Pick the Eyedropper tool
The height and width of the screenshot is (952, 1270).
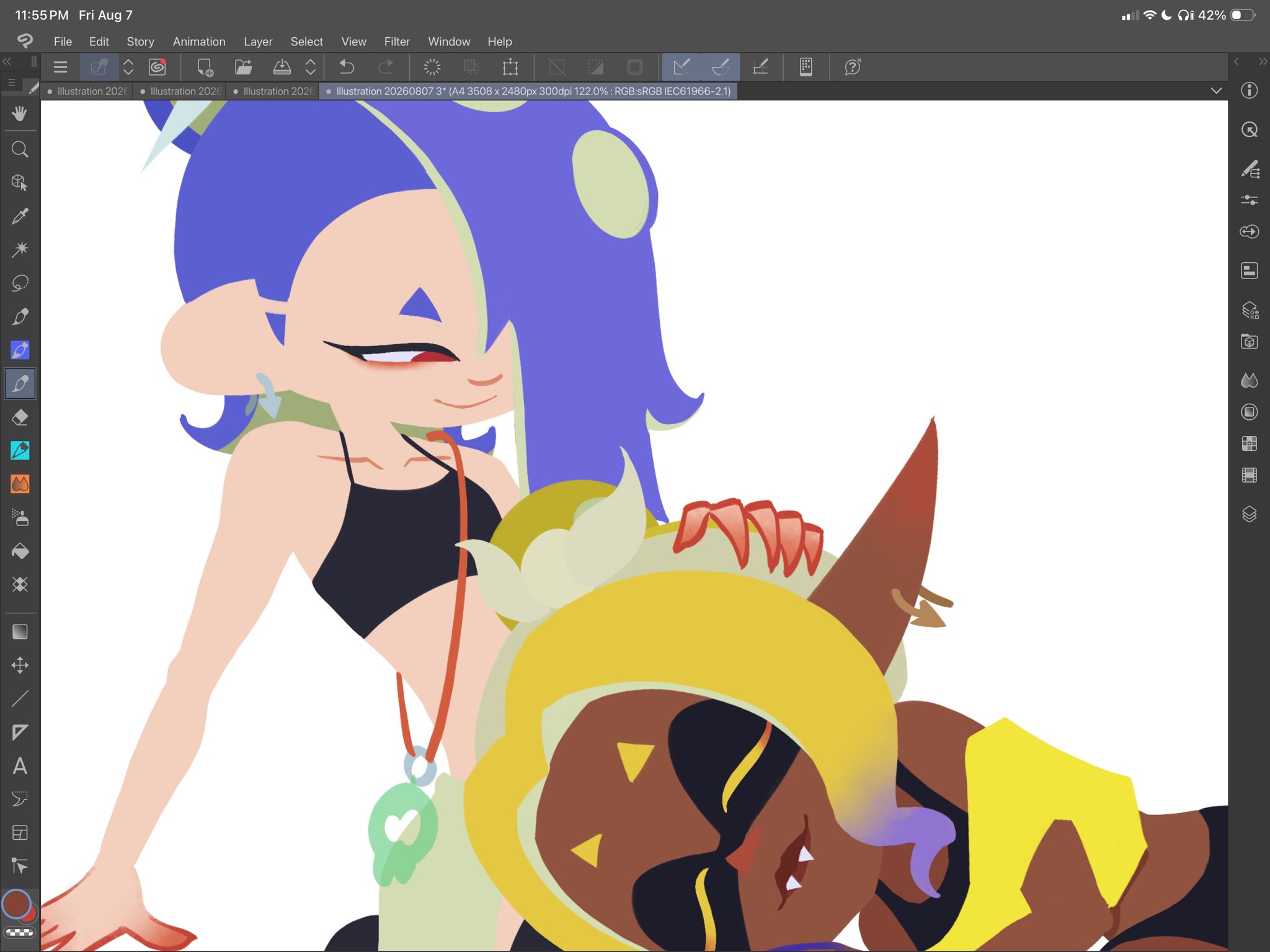pyautogui.click(x=20, y=216)
